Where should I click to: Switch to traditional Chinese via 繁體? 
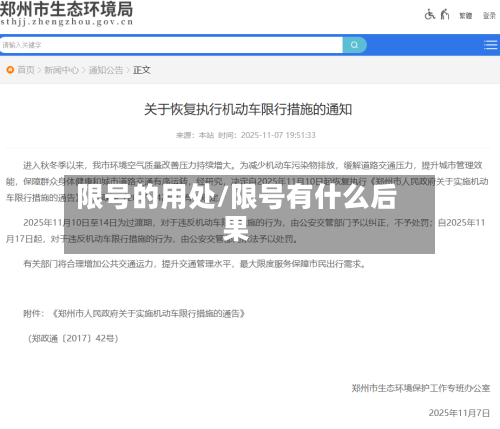(466, 16)
